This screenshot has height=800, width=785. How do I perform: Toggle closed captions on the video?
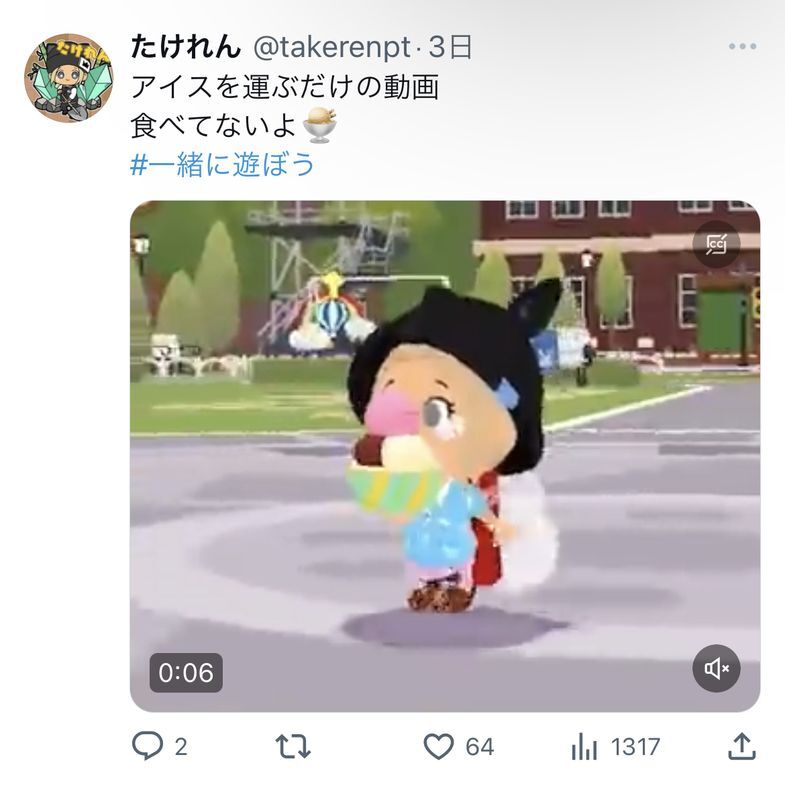[716, 244]
